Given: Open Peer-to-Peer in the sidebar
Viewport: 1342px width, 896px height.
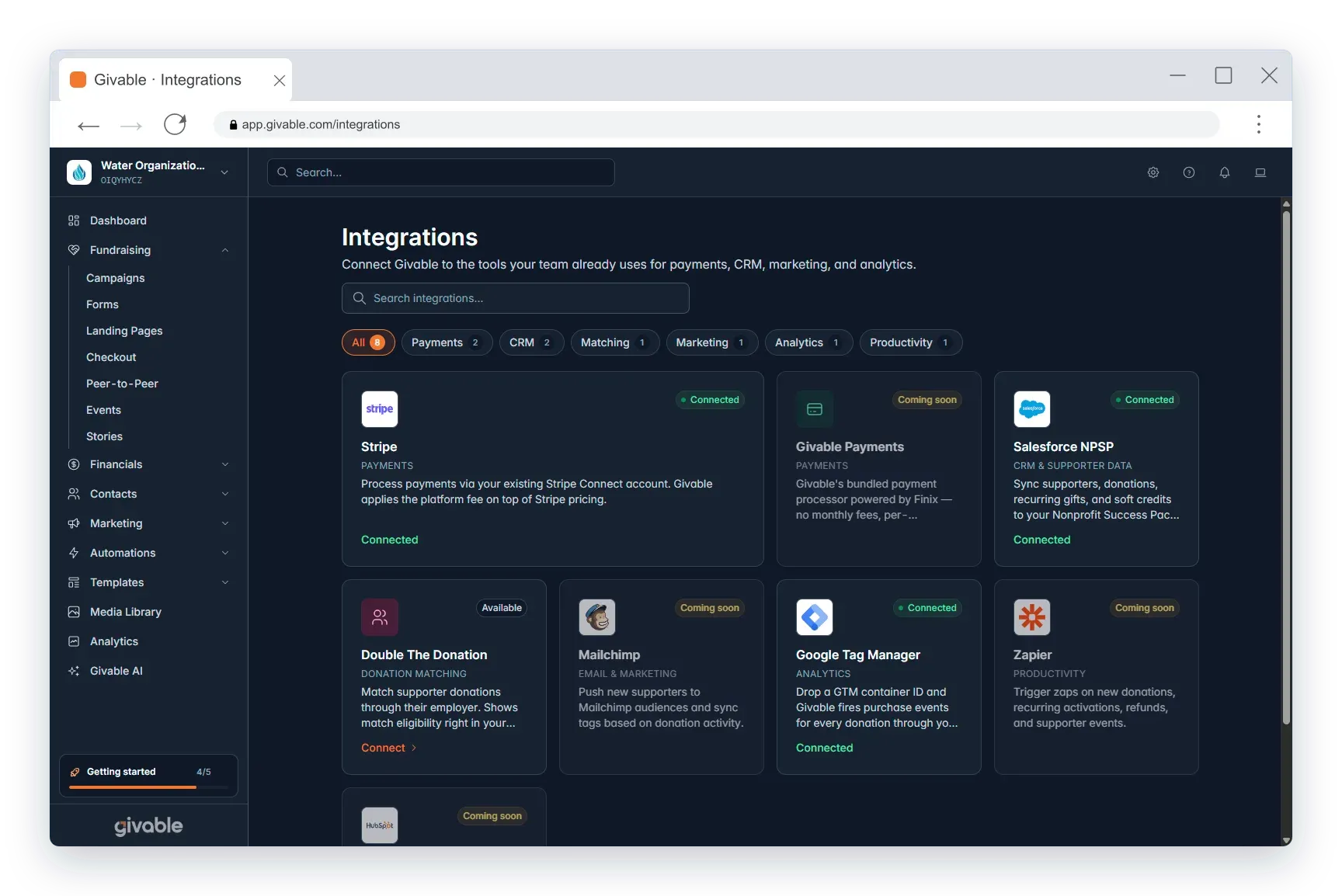Looking at the screenshot, I should pyautogui.click(x=122, y=384).
